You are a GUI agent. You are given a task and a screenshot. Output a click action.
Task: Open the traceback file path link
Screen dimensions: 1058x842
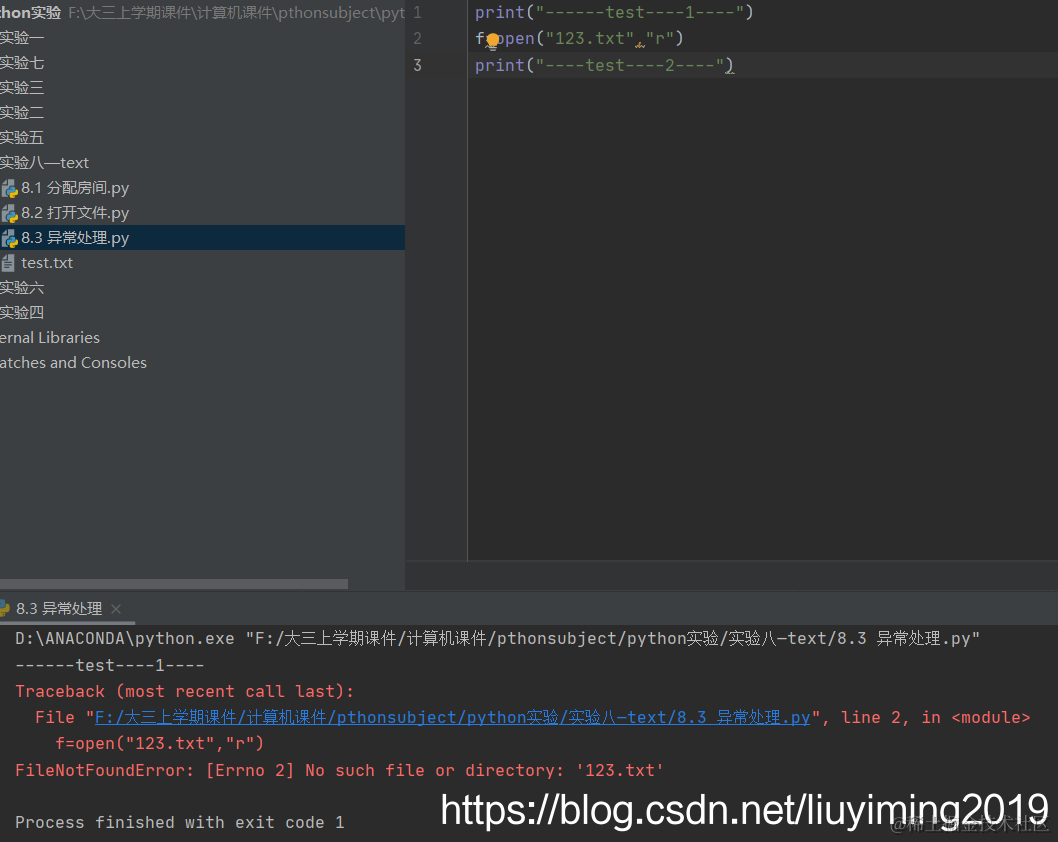[452, 717]
